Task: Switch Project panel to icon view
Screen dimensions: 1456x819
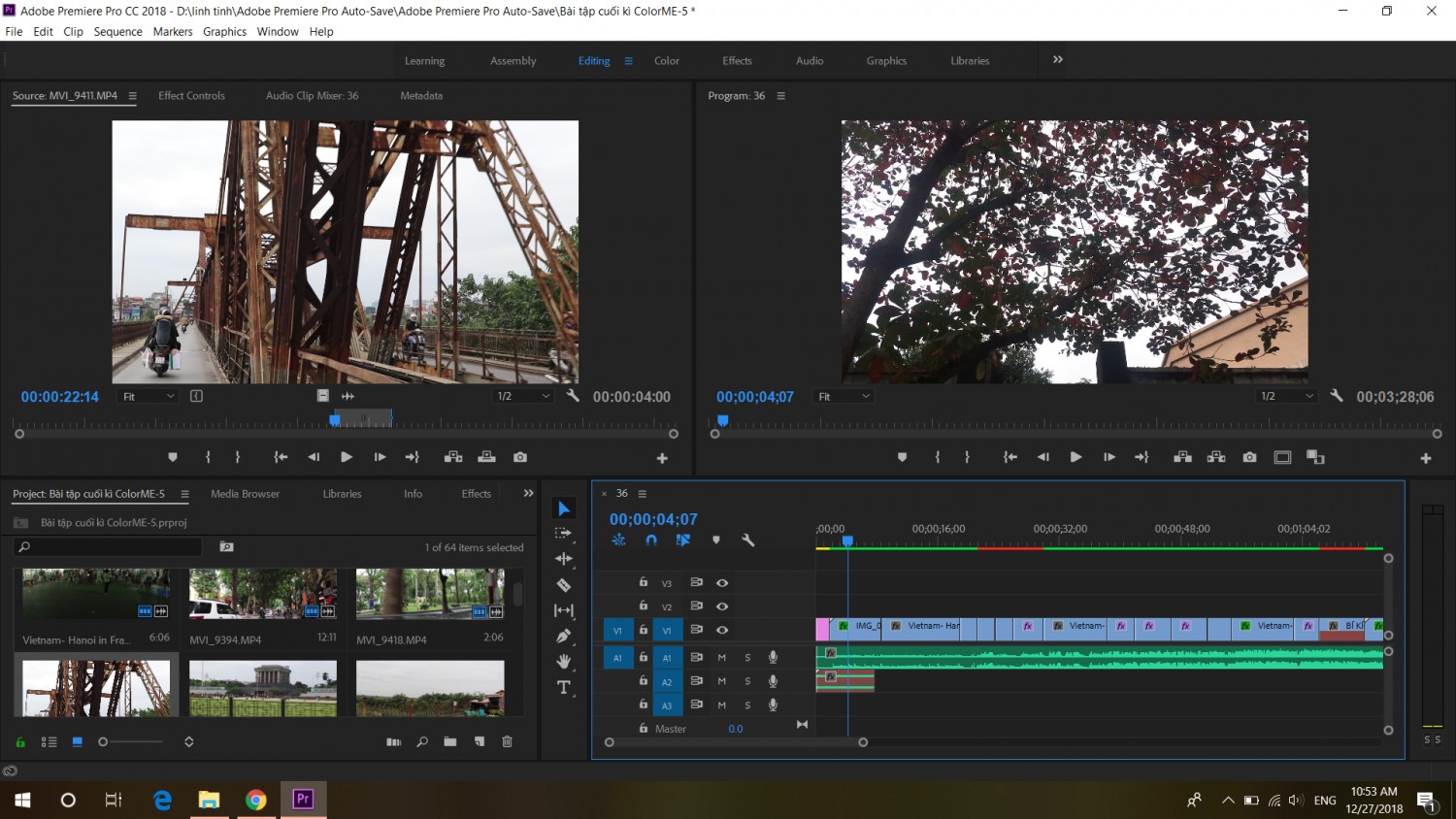Action: [x=77, y=741]
